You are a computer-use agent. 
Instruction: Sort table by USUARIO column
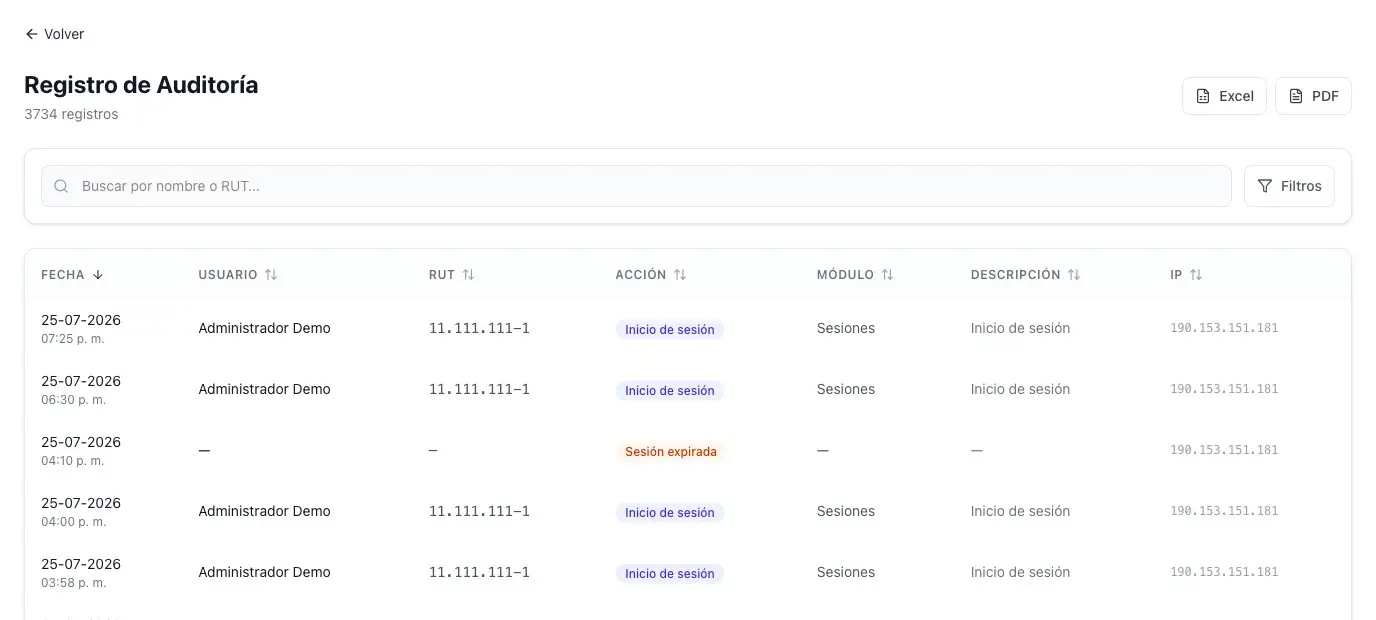pyautogui.click(x=238, y=274)
